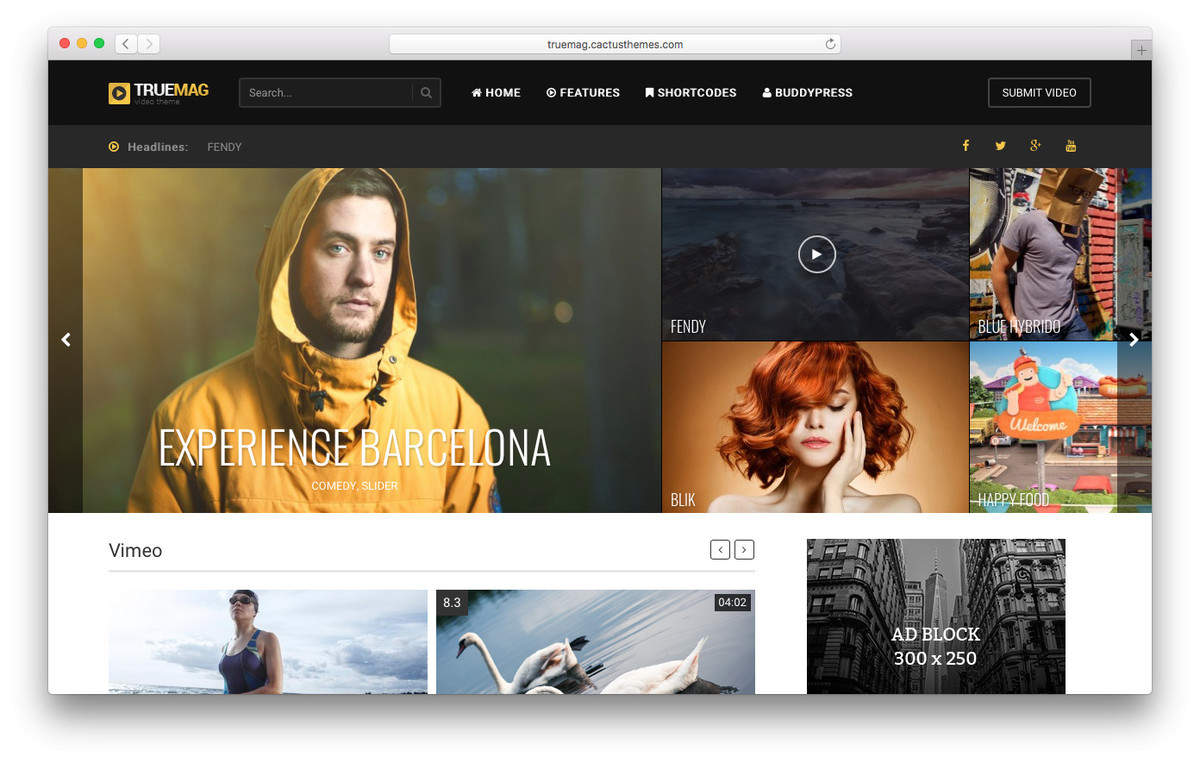Reload the page in address bar
The height and width of the screenshot is (763, 1200).
[x=830, y=44]
